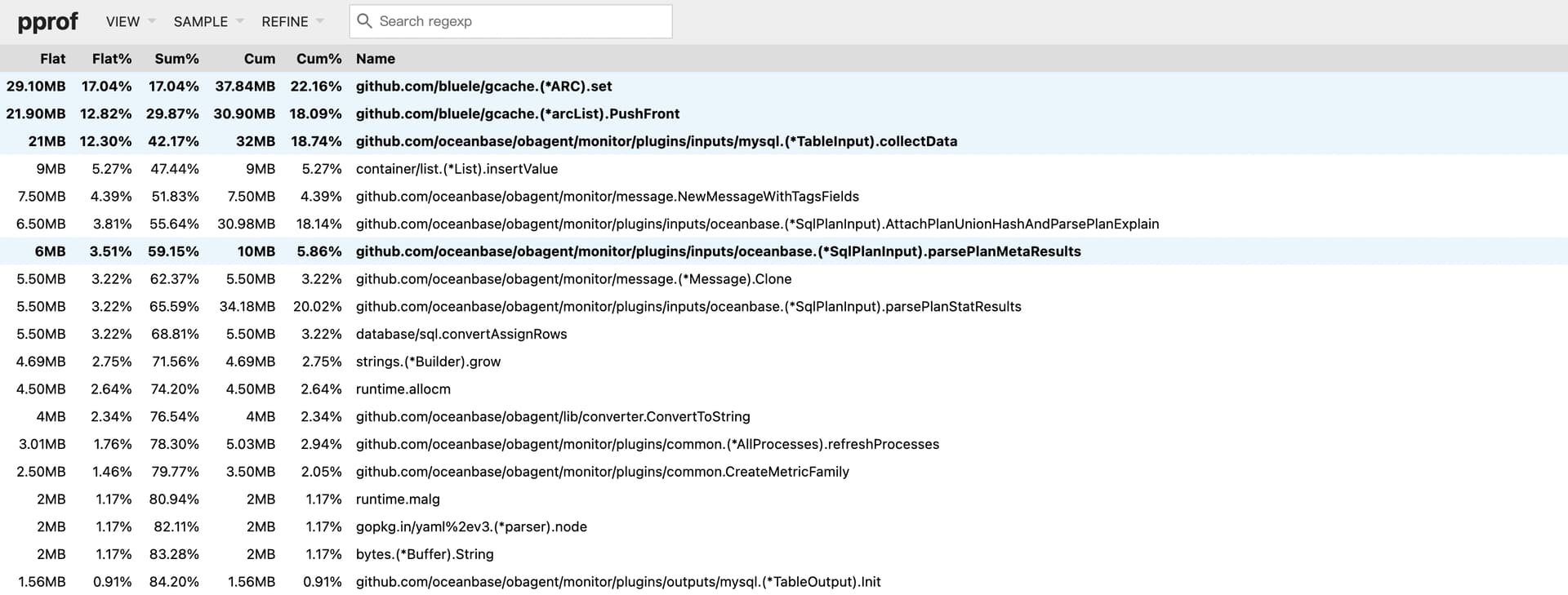Select AttachPlanUnionHashAndParsePlanExplain row
This screenshot has width=1568, height=595.
[x=784, y=224]
